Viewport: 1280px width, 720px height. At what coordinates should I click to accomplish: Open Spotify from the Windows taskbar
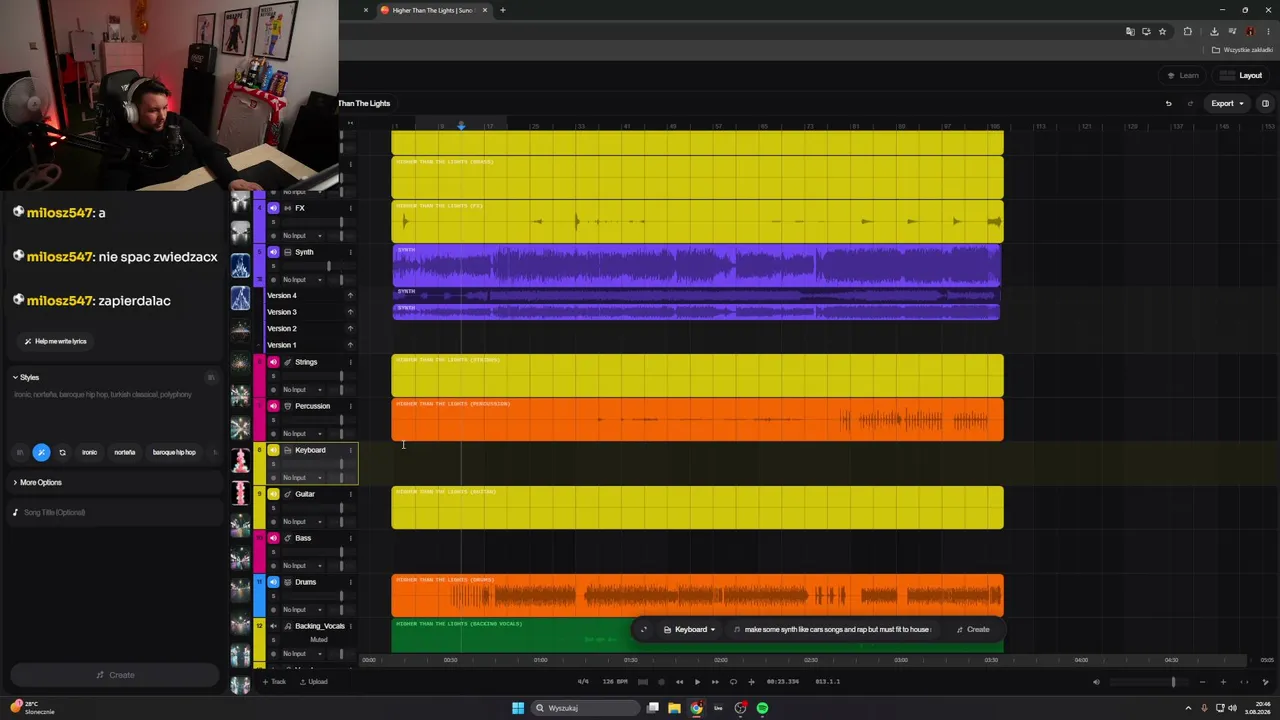[x=762, y=708]
